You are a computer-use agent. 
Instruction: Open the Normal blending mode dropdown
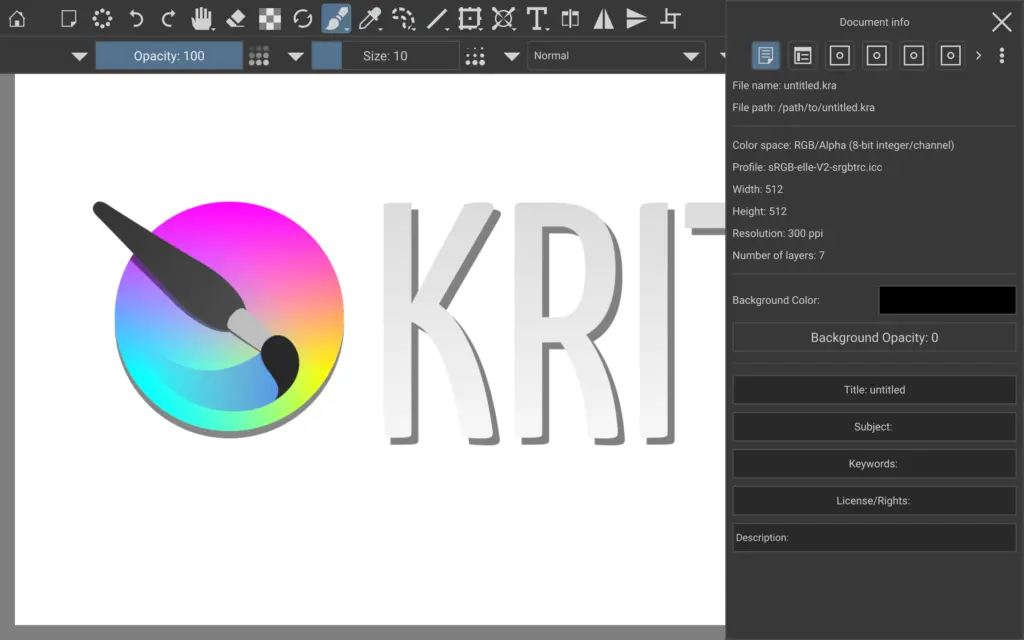coord(616,56)
